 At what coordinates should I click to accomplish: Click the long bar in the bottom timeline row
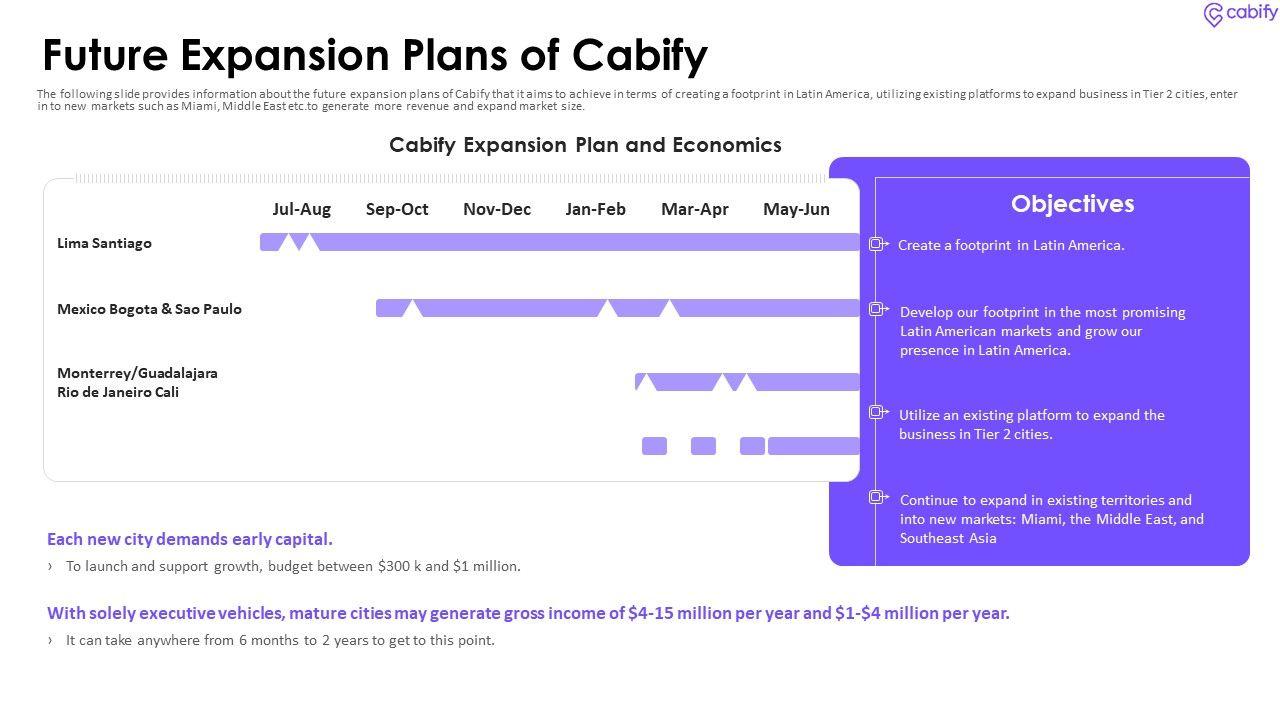(813, 446)
